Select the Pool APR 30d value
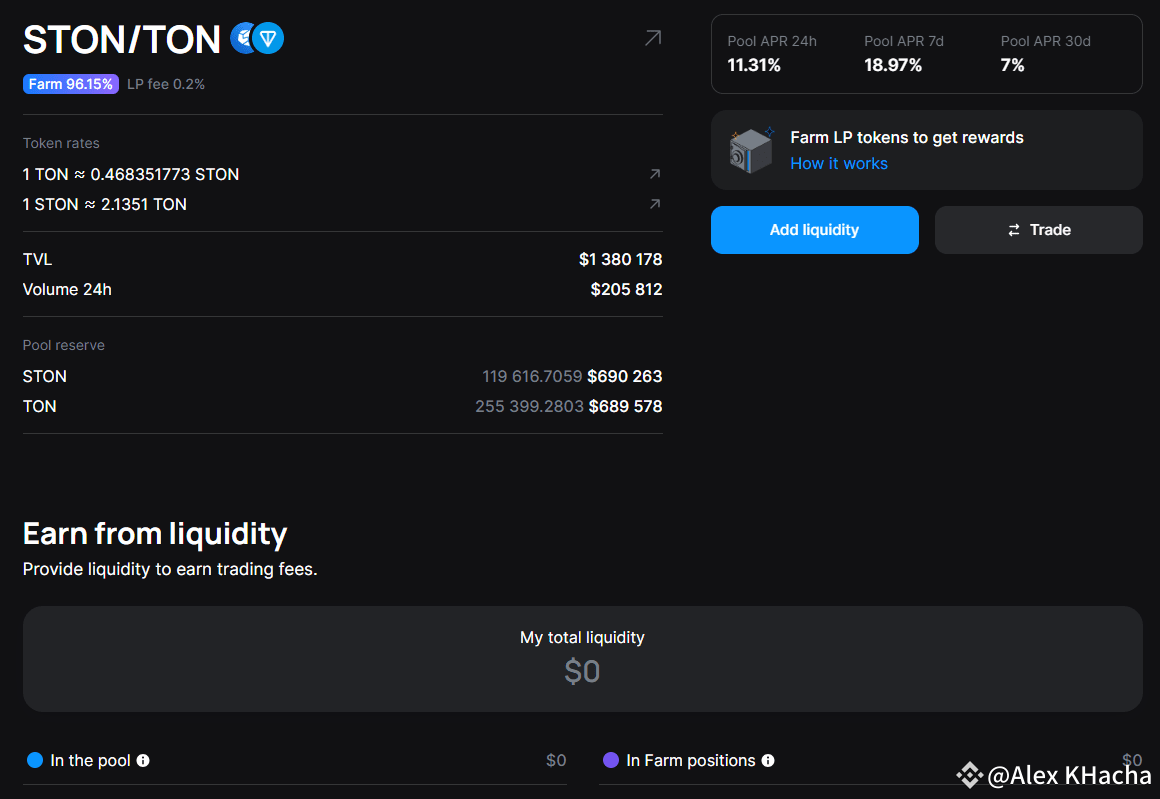This screenshot has width=1160, height=799. point(1013,65)
